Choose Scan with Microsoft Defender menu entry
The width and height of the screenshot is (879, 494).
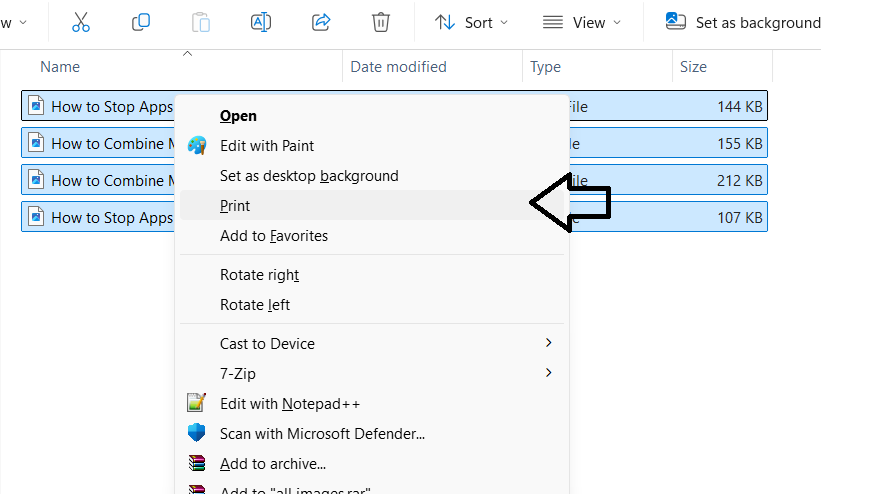click(372, 433)
